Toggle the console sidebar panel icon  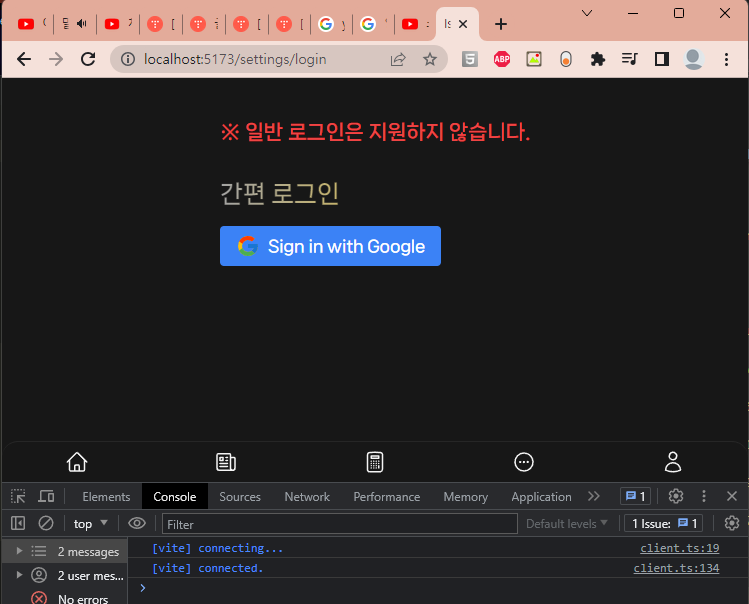(18, 523)
